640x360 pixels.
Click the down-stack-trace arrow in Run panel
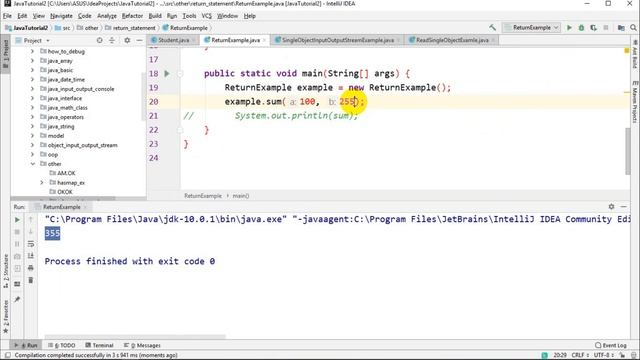pyautogui.click(x=31, y=232)
